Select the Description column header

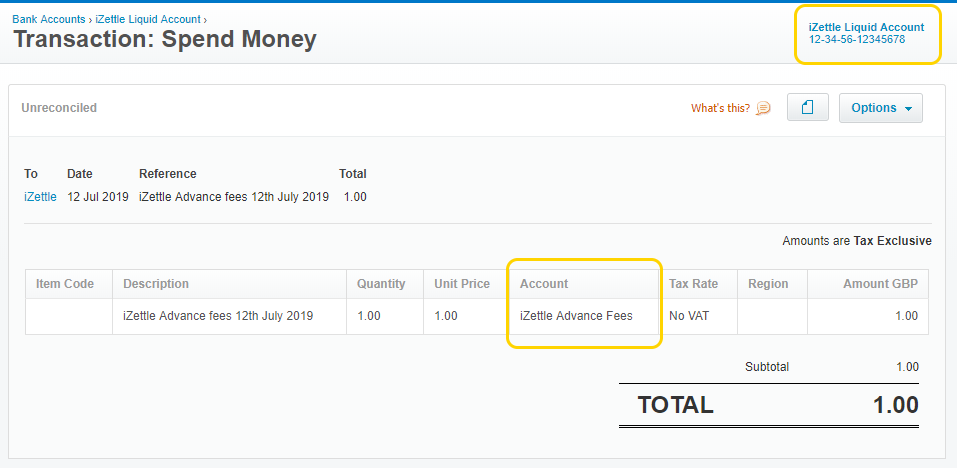tap(156, 284)
